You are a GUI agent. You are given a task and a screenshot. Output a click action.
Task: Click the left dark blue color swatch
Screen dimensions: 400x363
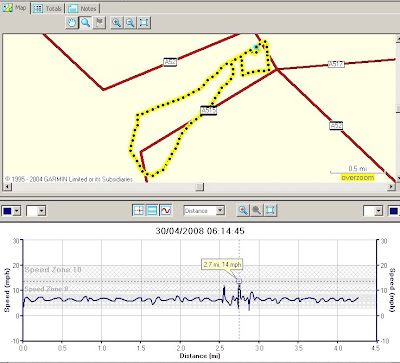click(7, 211)
